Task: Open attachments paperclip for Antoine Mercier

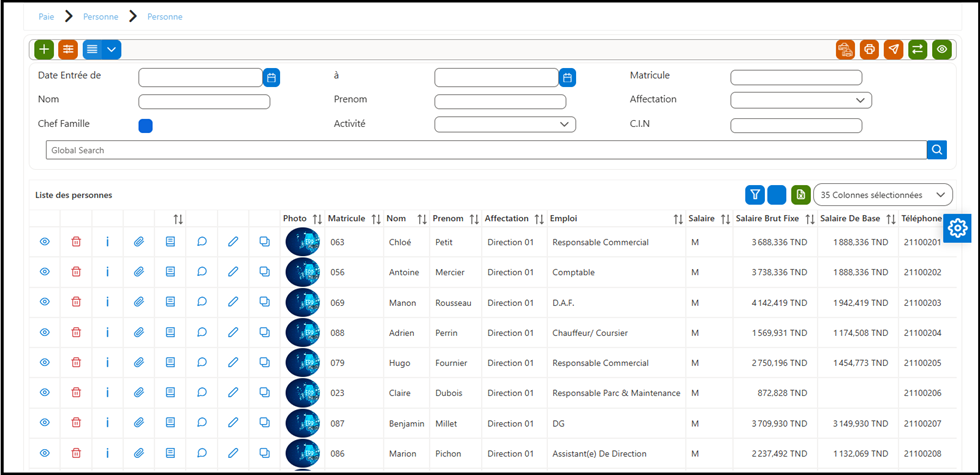Action: point(139,272)
